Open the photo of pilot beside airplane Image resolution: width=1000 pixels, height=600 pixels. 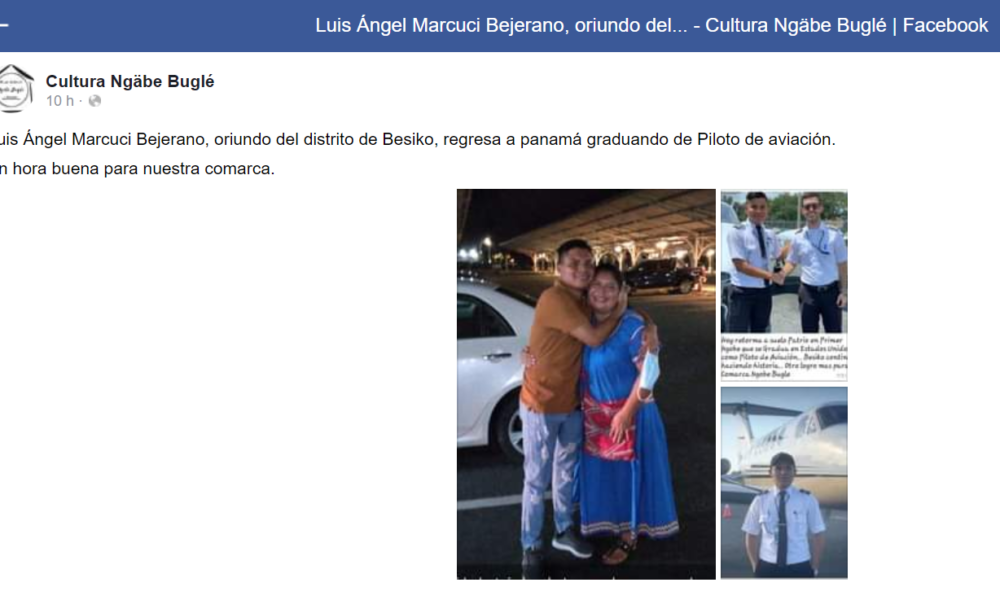[x=784, y=483]
